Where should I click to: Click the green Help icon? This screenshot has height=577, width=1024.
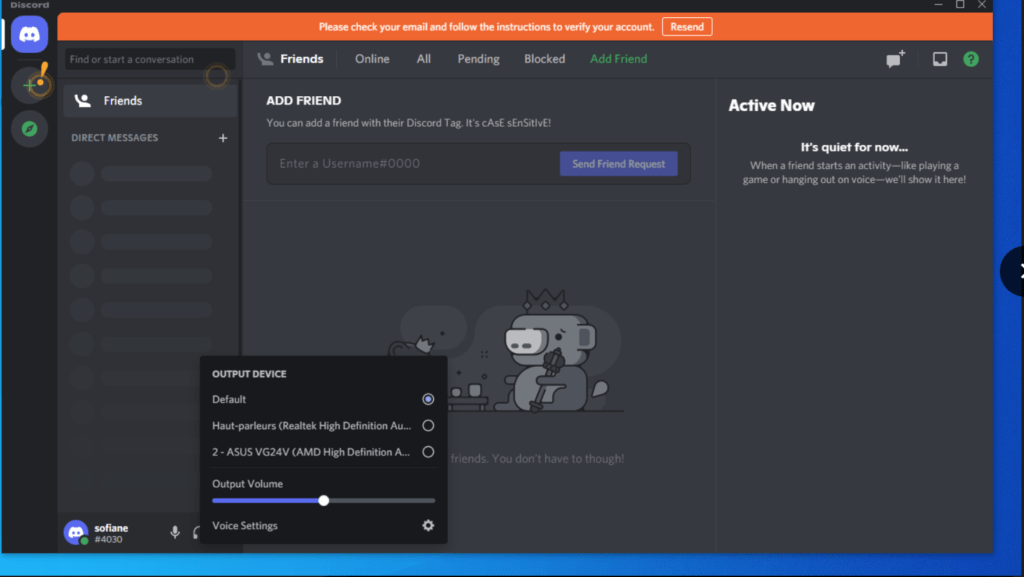click(971, 59)
